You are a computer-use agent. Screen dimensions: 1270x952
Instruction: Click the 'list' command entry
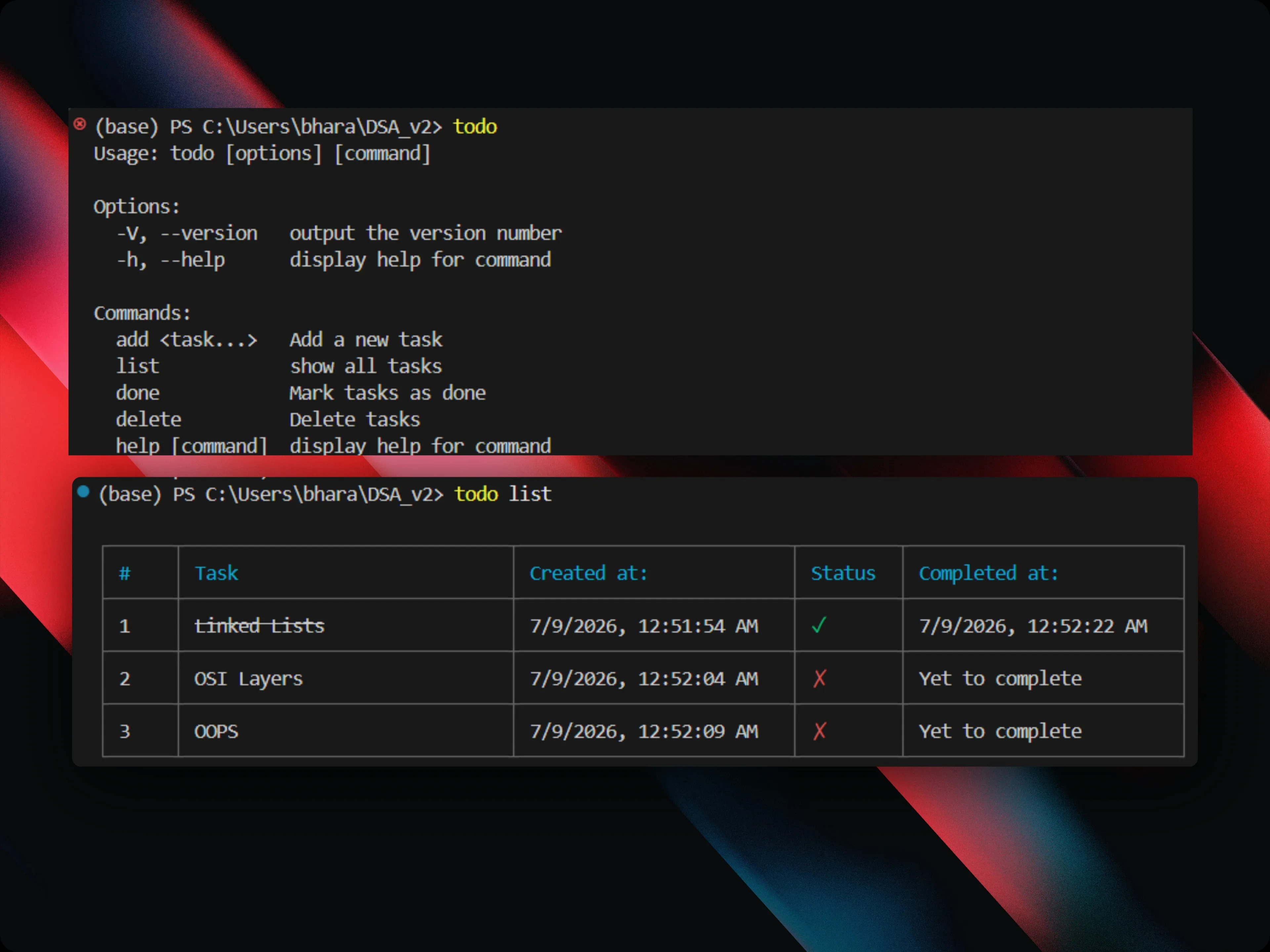click(x=137, y=366)
